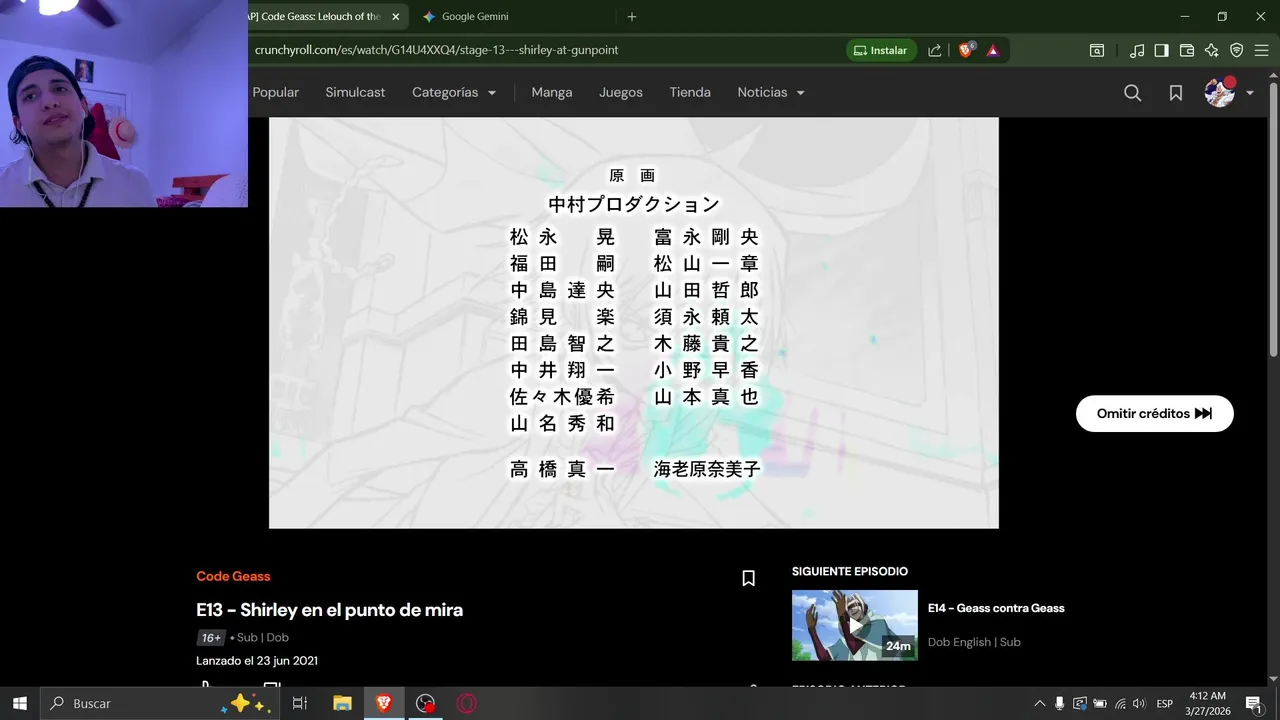
Task: Open the Crunchyroll watchlist bookmark in header
Action: click(x=1176, y=92)
